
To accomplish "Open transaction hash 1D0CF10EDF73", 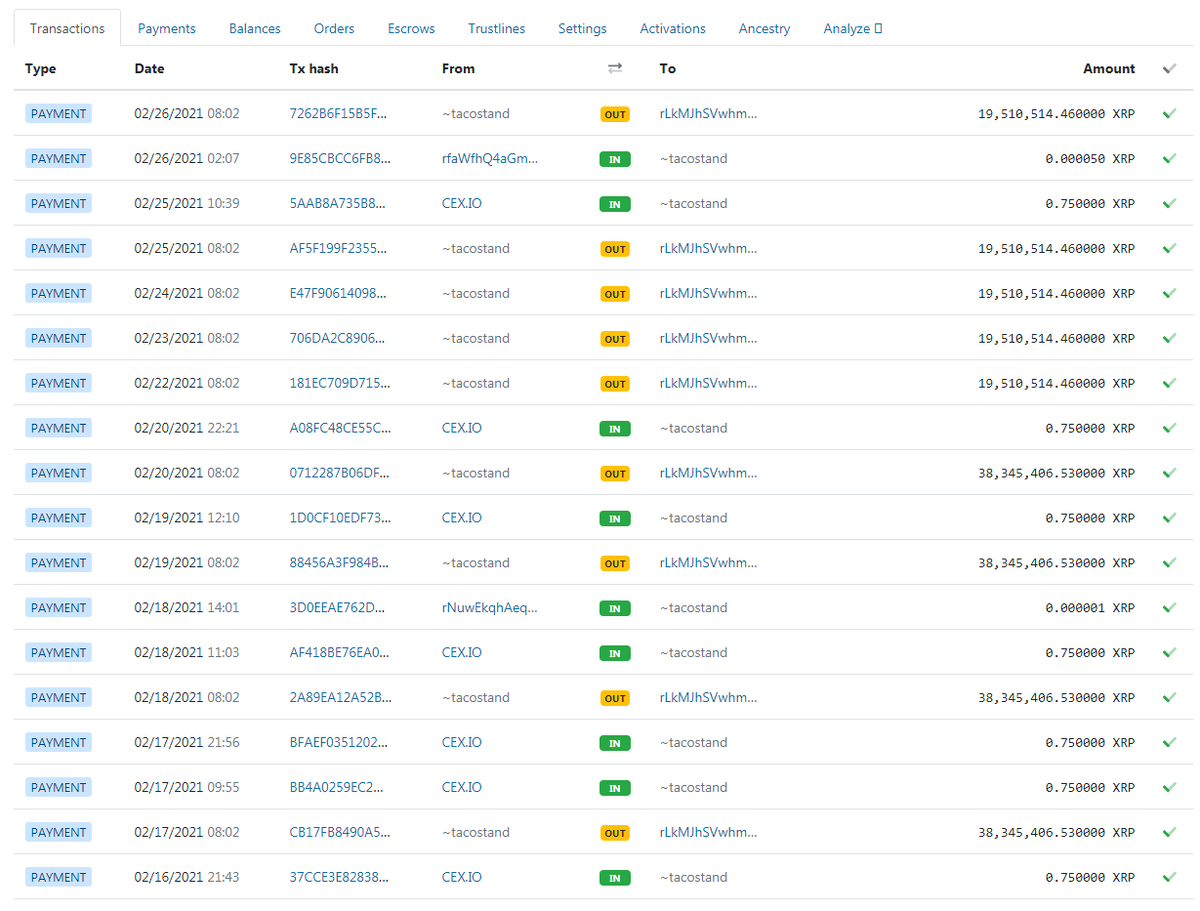I will [340, 518].
